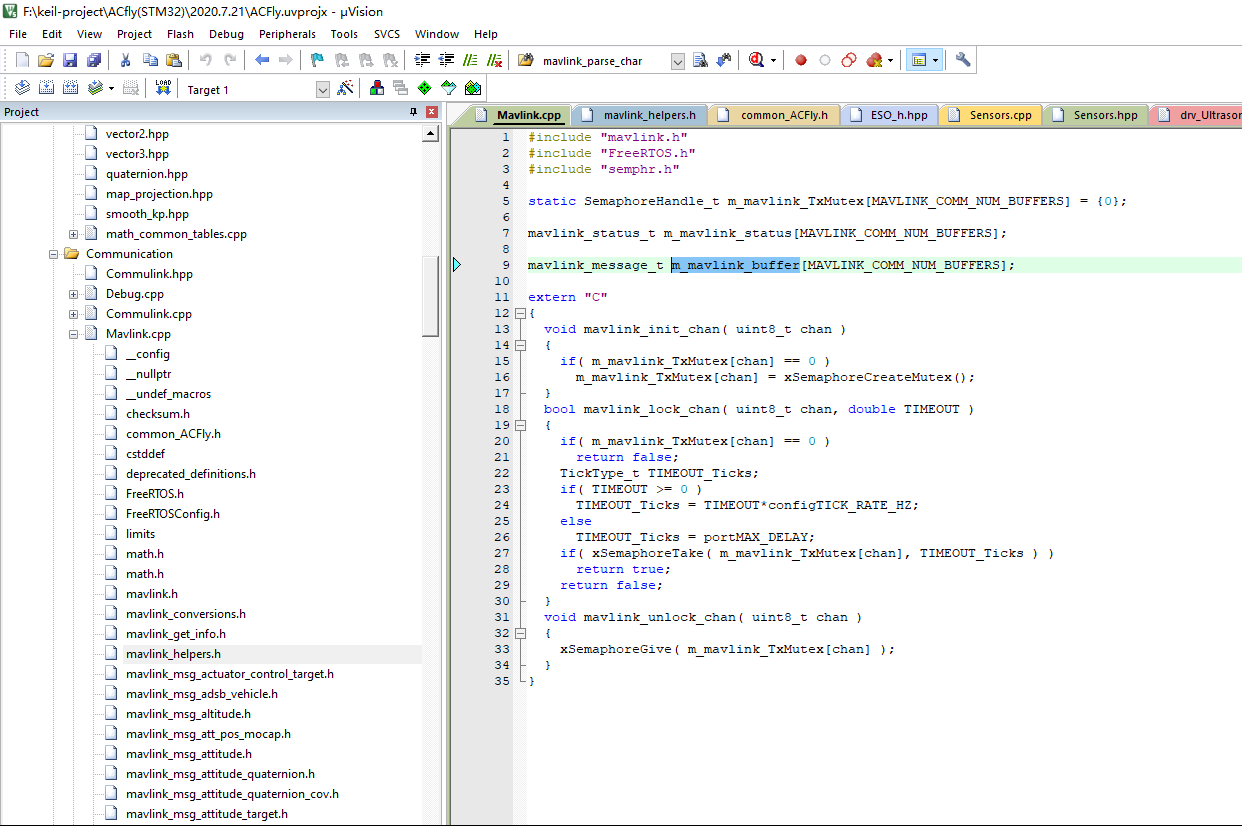Click the Project panel scrollbar up arrow
1242x826 pixels.
(x=431, y=133)
